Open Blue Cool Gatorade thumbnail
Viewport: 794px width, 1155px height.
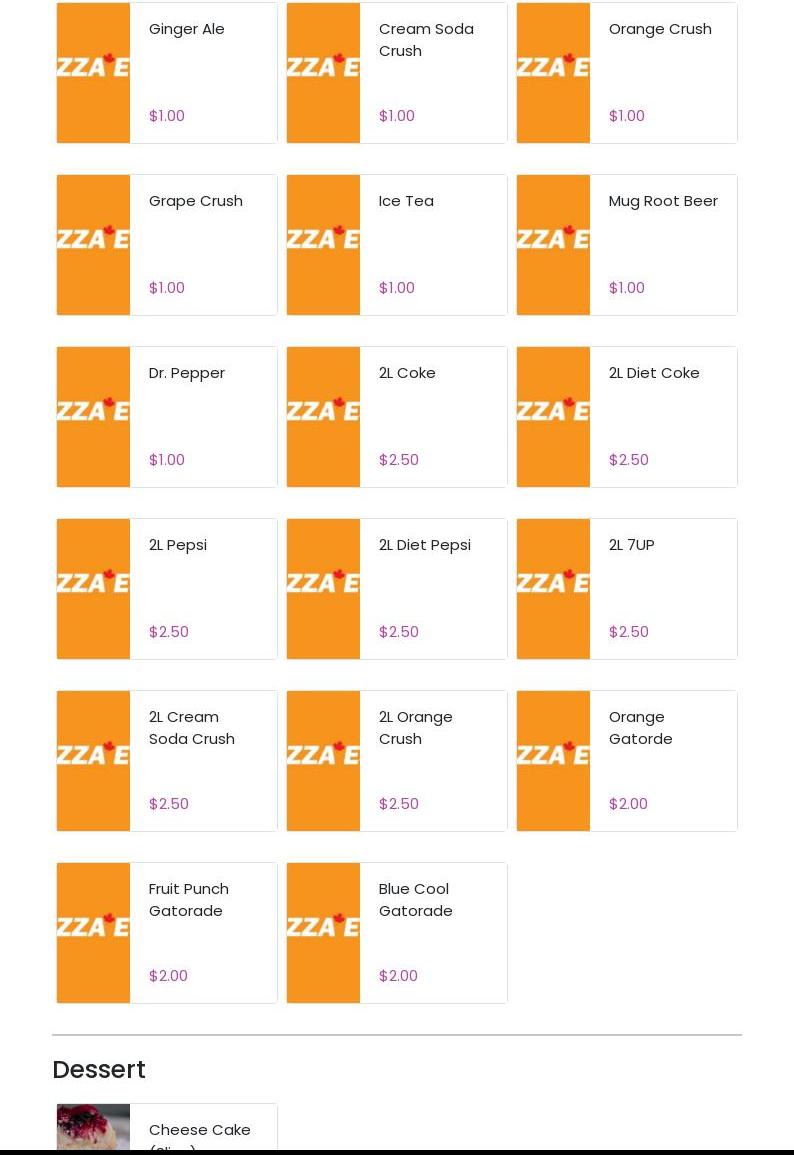[323, 933]
